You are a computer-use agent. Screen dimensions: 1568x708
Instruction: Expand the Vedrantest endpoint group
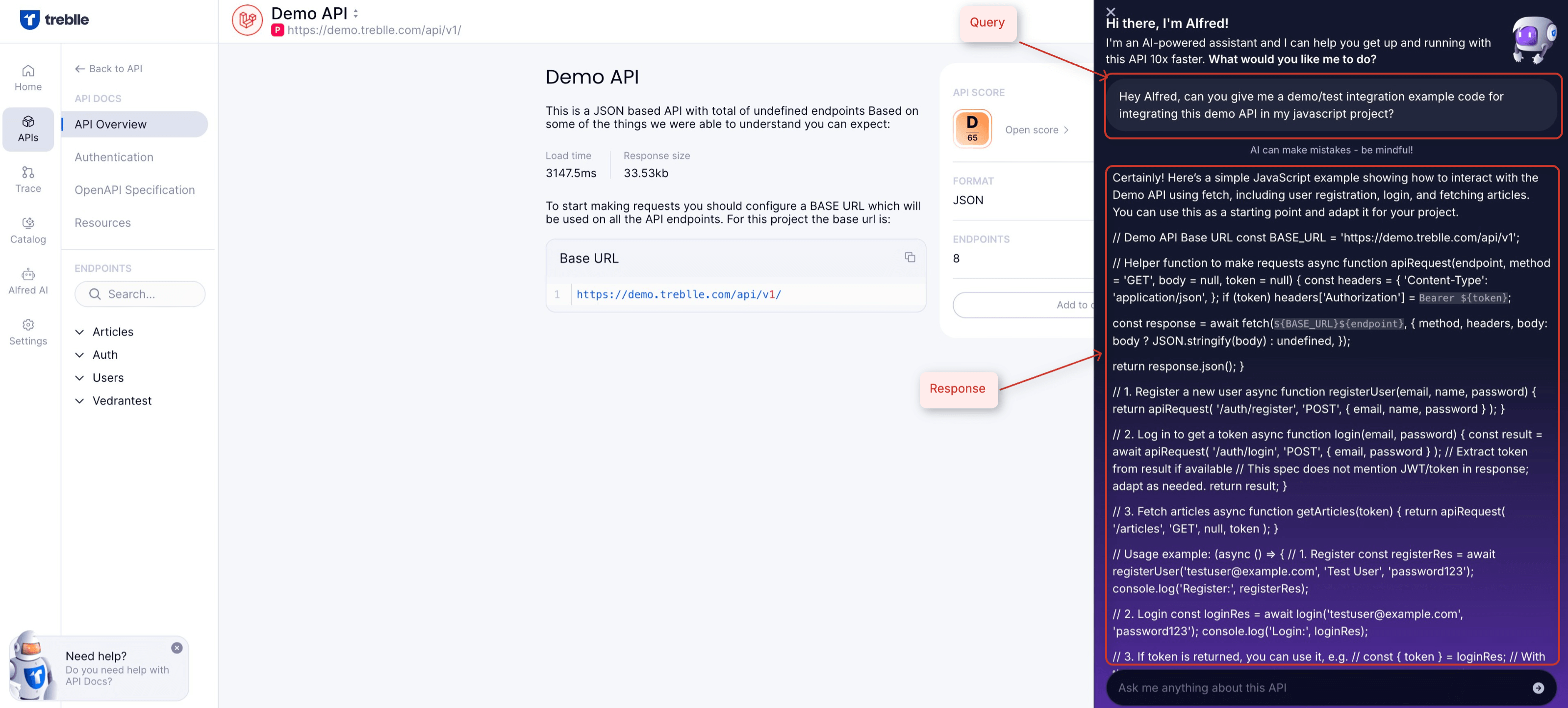(122, 400)
